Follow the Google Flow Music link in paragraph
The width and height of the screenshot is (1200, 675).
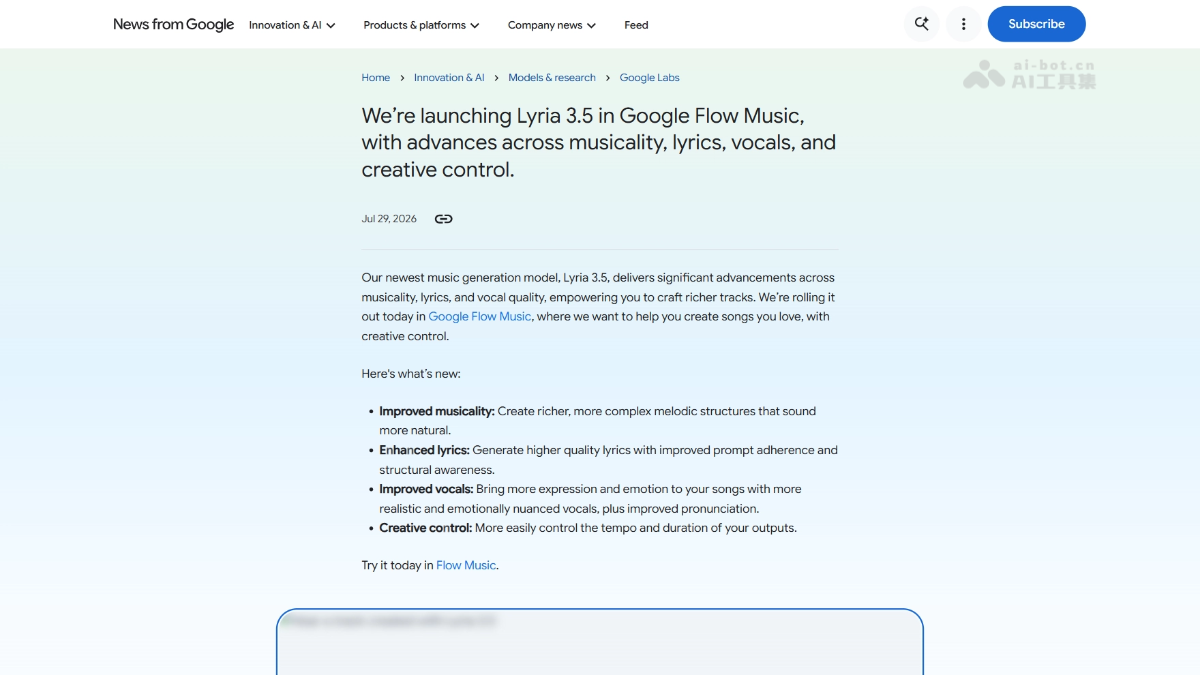(x=480, y=317)
